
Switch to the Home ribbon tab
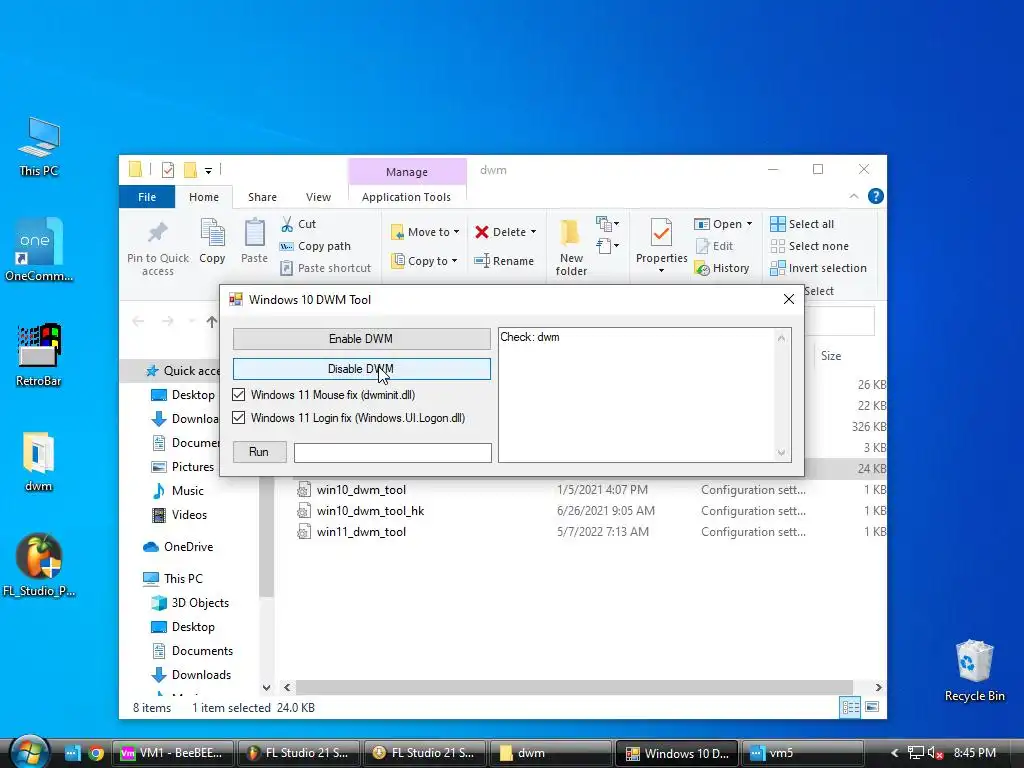(204, 197)
